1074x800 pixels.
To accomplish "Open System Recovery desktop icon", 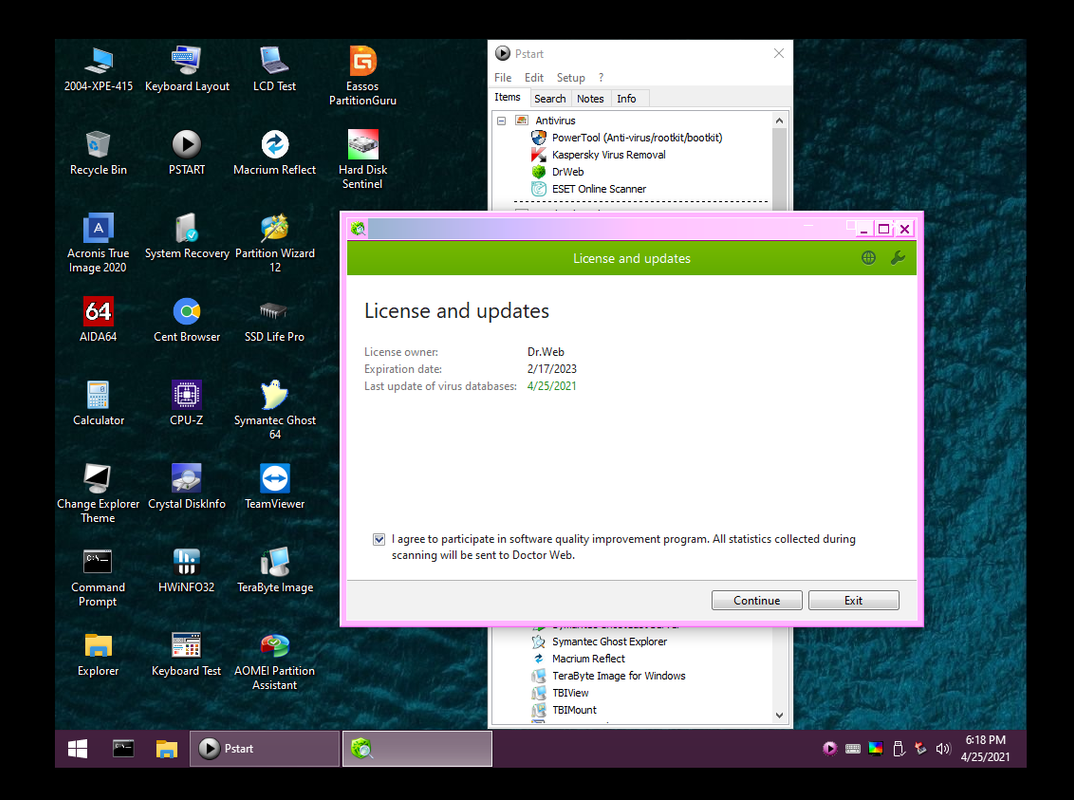I will (186, 236).
